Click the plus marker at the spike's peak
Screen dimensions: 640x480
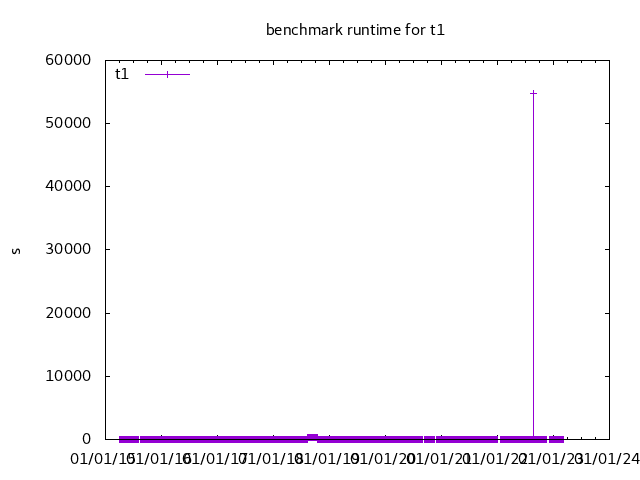pos(533,93)
